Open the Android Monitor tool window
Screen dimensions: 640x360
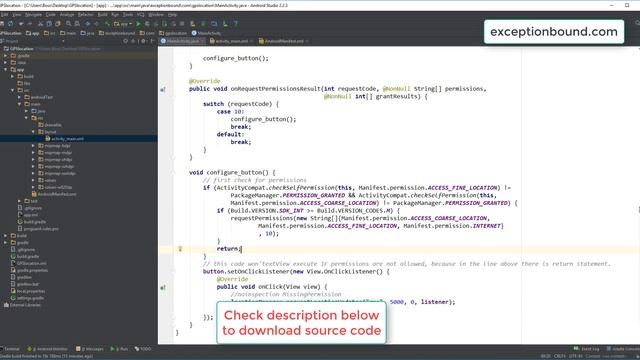tap(48, 349)
